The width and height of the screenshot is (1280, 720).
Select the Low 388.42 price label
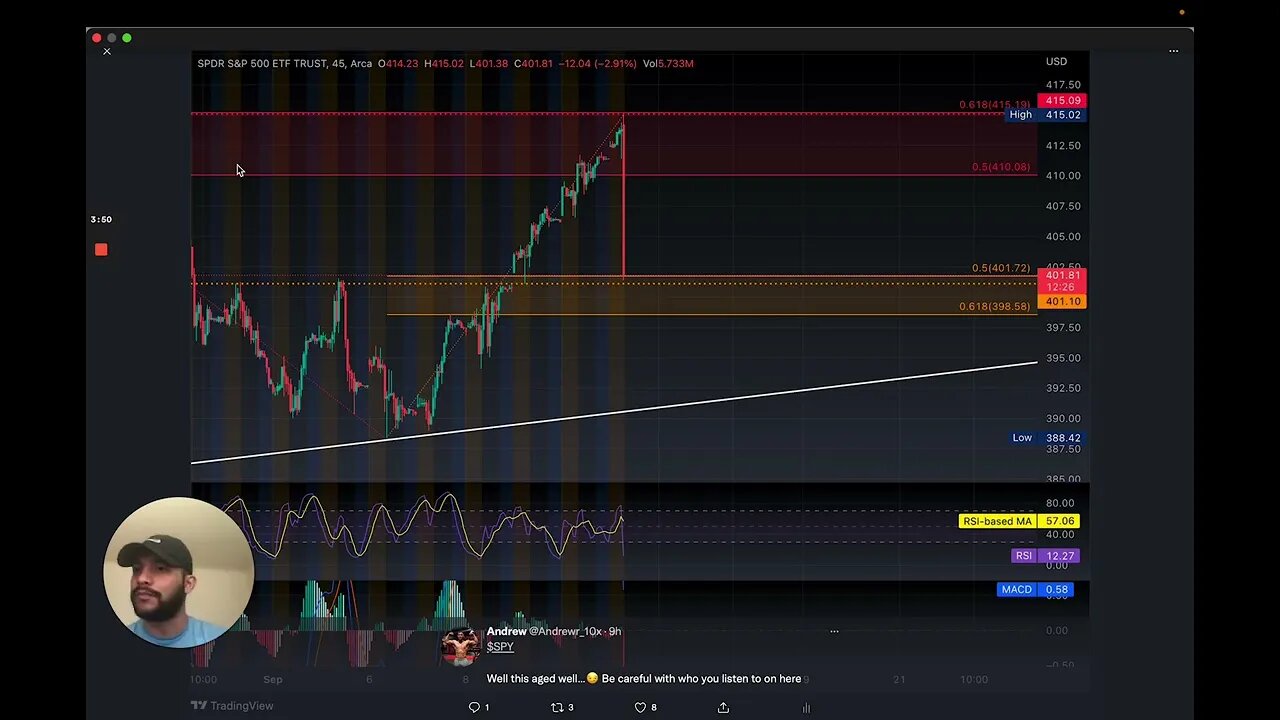point(1046,438)
